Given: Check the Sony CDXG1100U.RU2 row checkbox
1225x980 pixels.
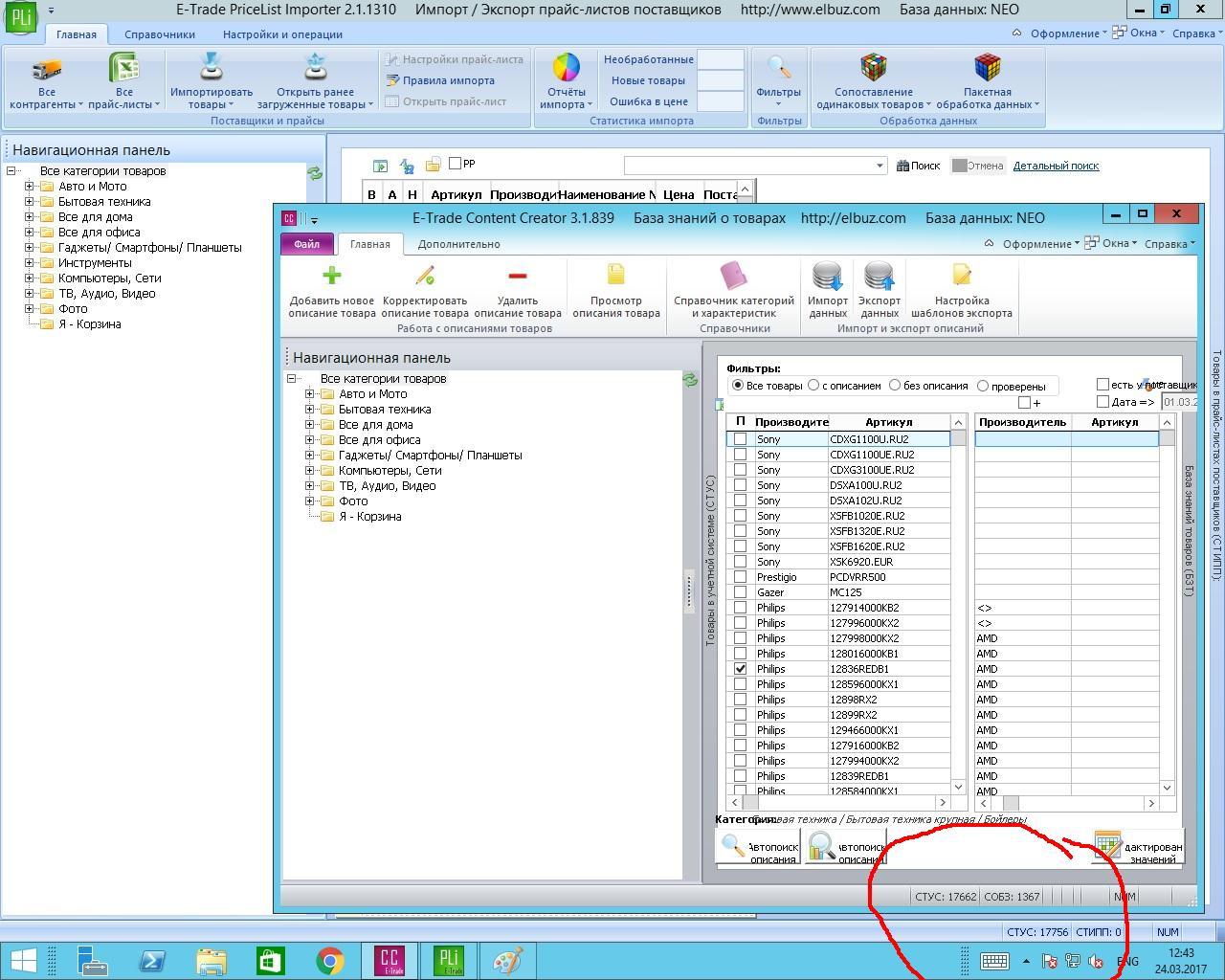Looking at the screenshot, I should coord(740,439).
